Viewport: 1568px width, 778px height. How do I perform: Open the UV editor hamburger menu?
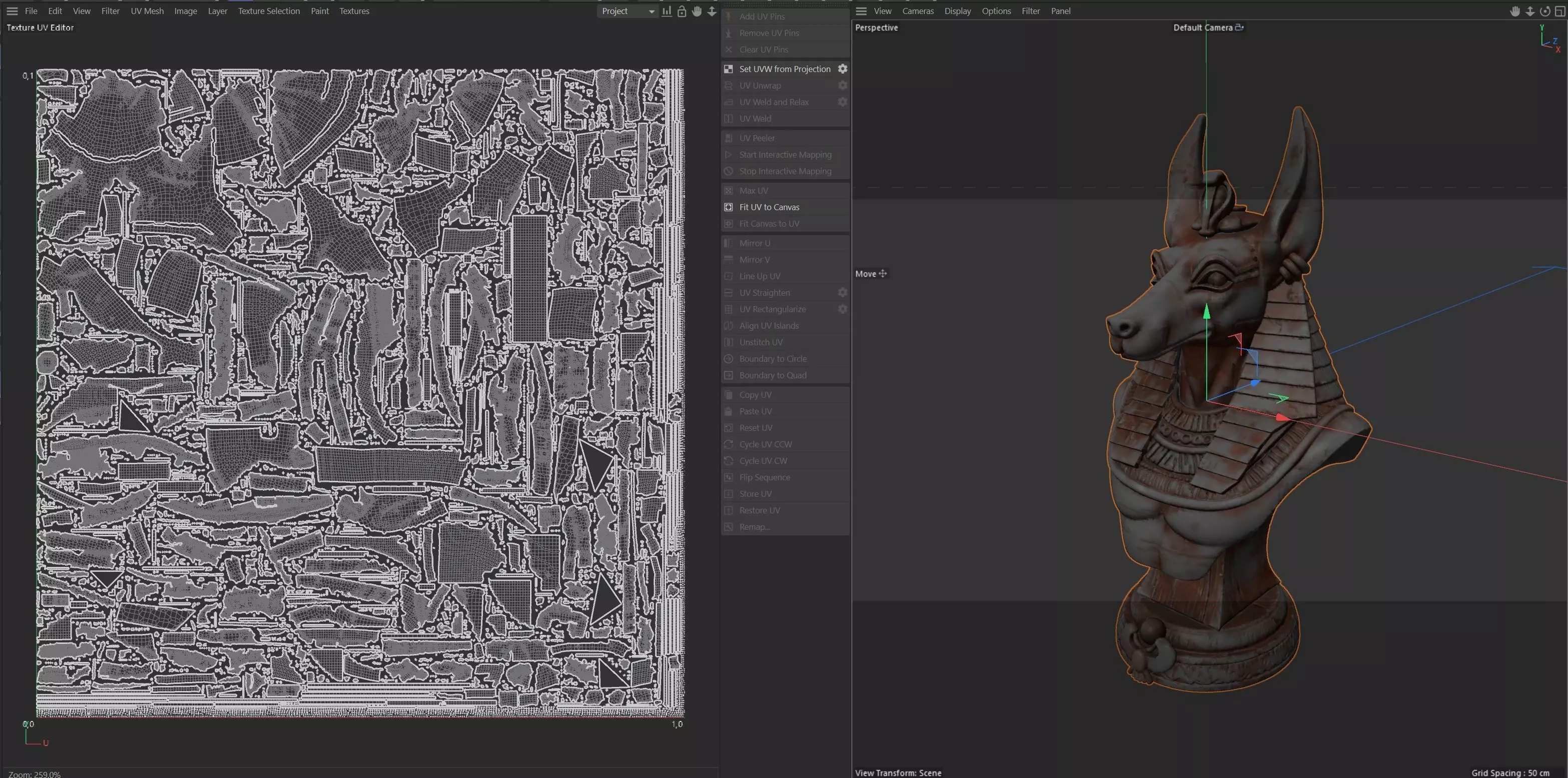(x=12, y=11)
